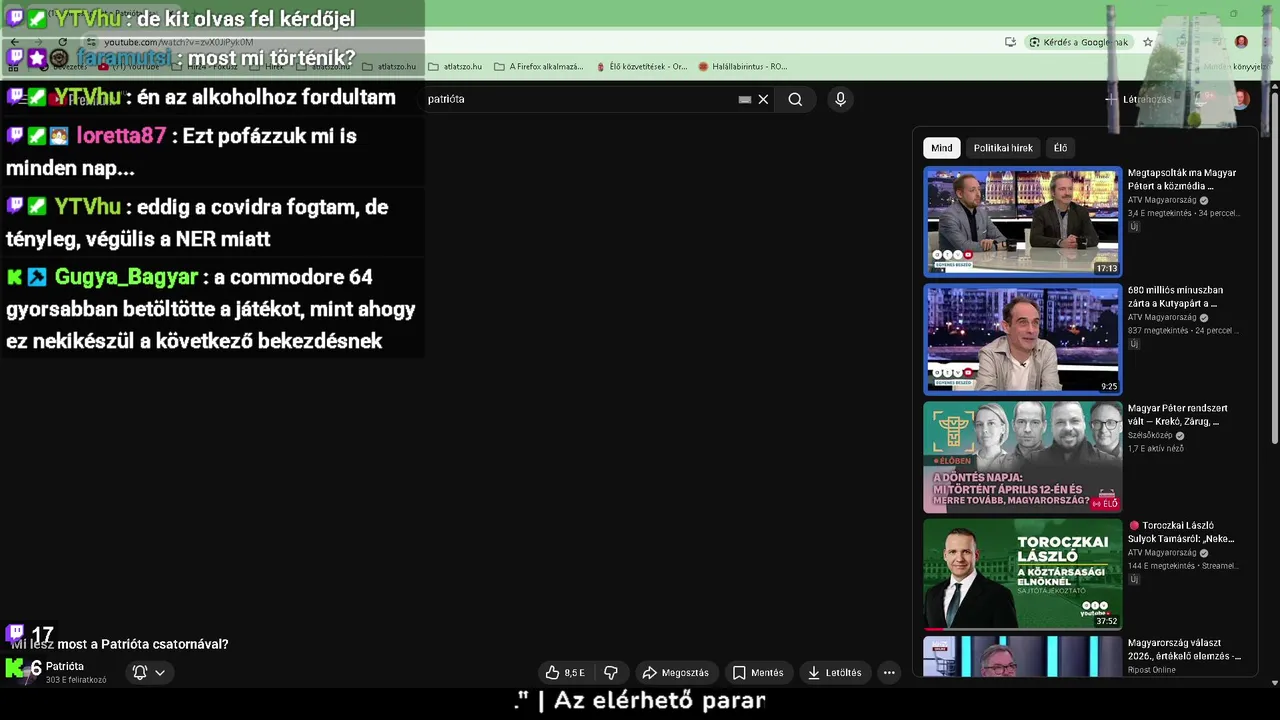Viewport: 1280px width, 720px height.
Task: Open the three-dot more actions menu
Action: tap(889, 673)
